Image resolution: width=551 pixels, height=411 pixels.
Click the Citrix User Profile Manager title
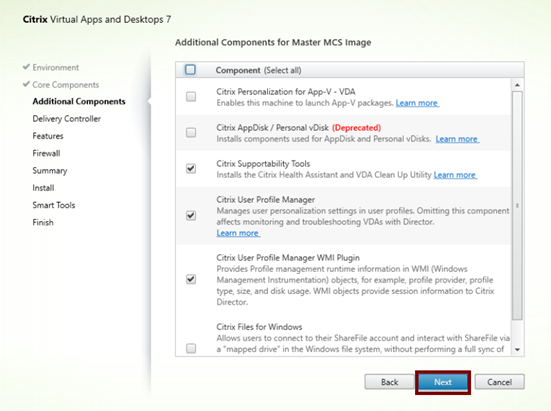click(x=265, y=200)
